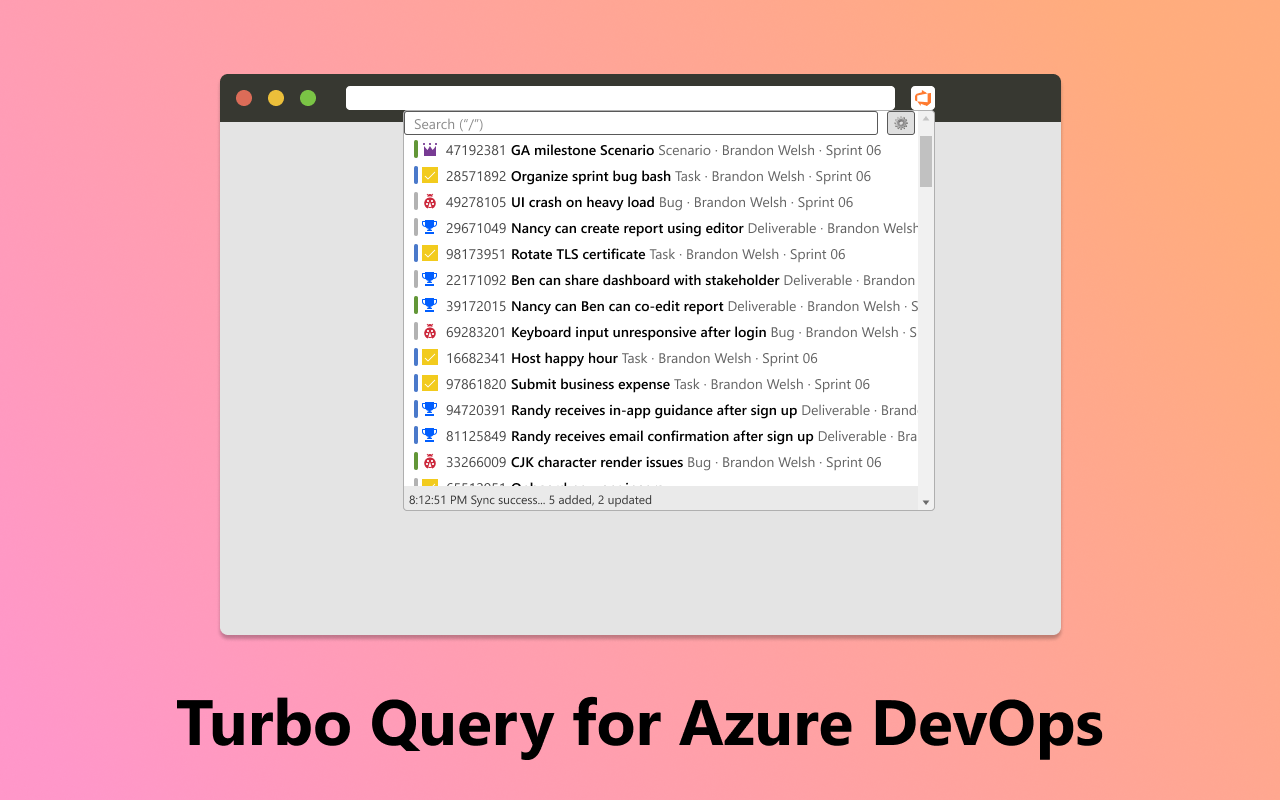Open work item 39172015 Nancy can Ben can co-edit report
This screenshot has height=800, width=1280.
click(x=615, y=305)
